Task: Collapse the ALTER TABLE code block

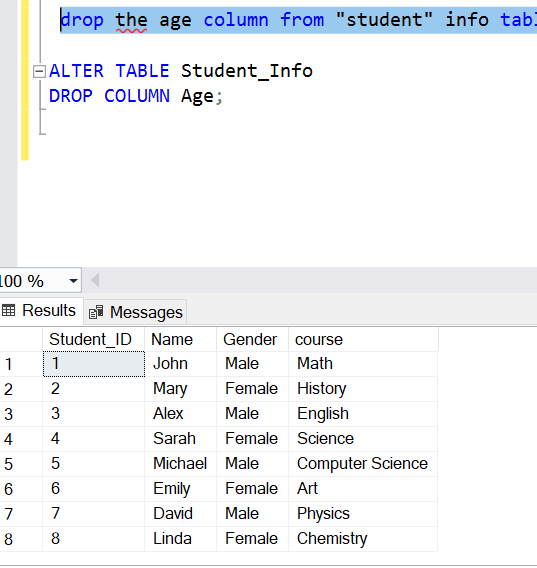Action: pyautogui.click(x=39, y=71)
